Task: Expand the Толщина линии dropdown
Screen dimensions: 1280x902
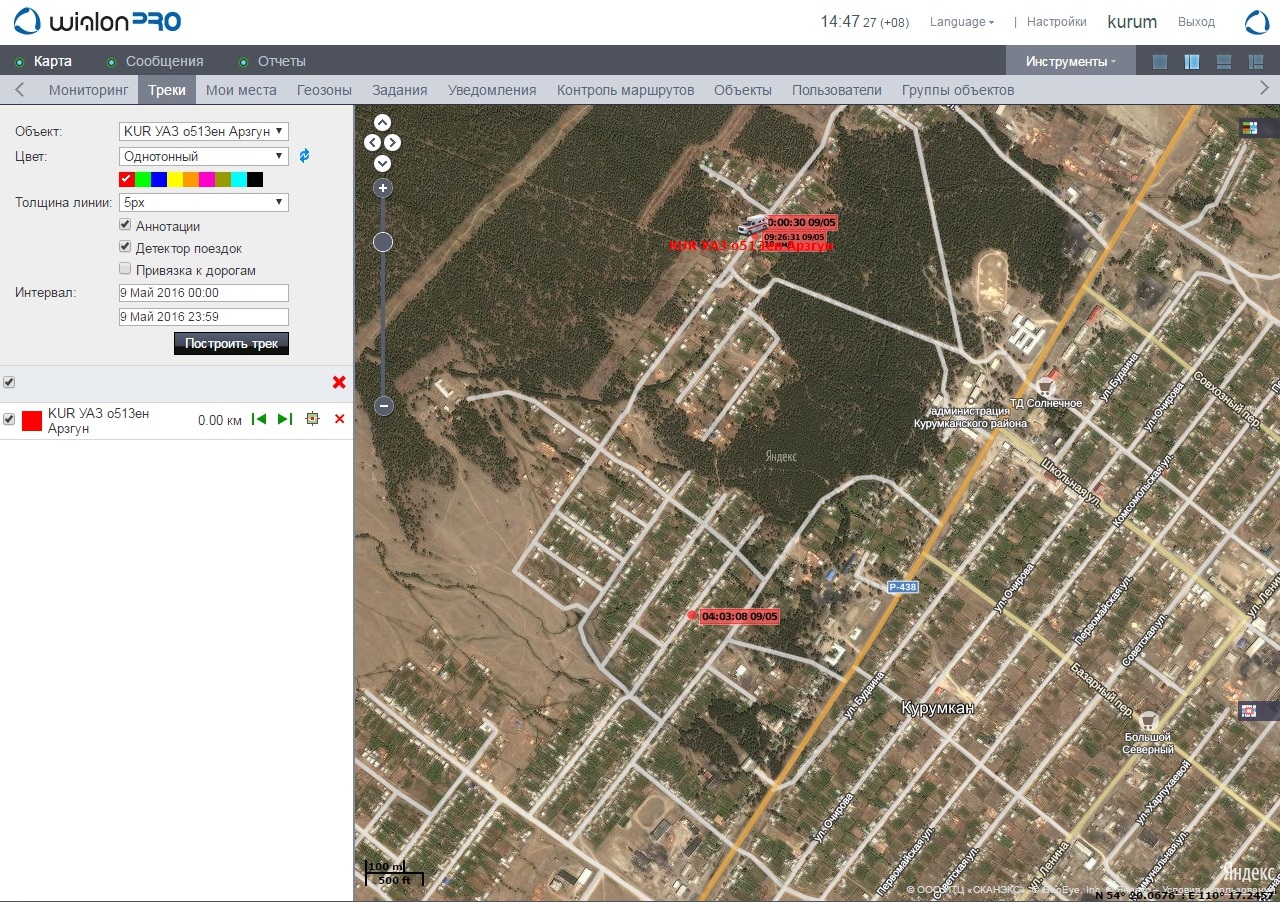Action: point(204,203)
